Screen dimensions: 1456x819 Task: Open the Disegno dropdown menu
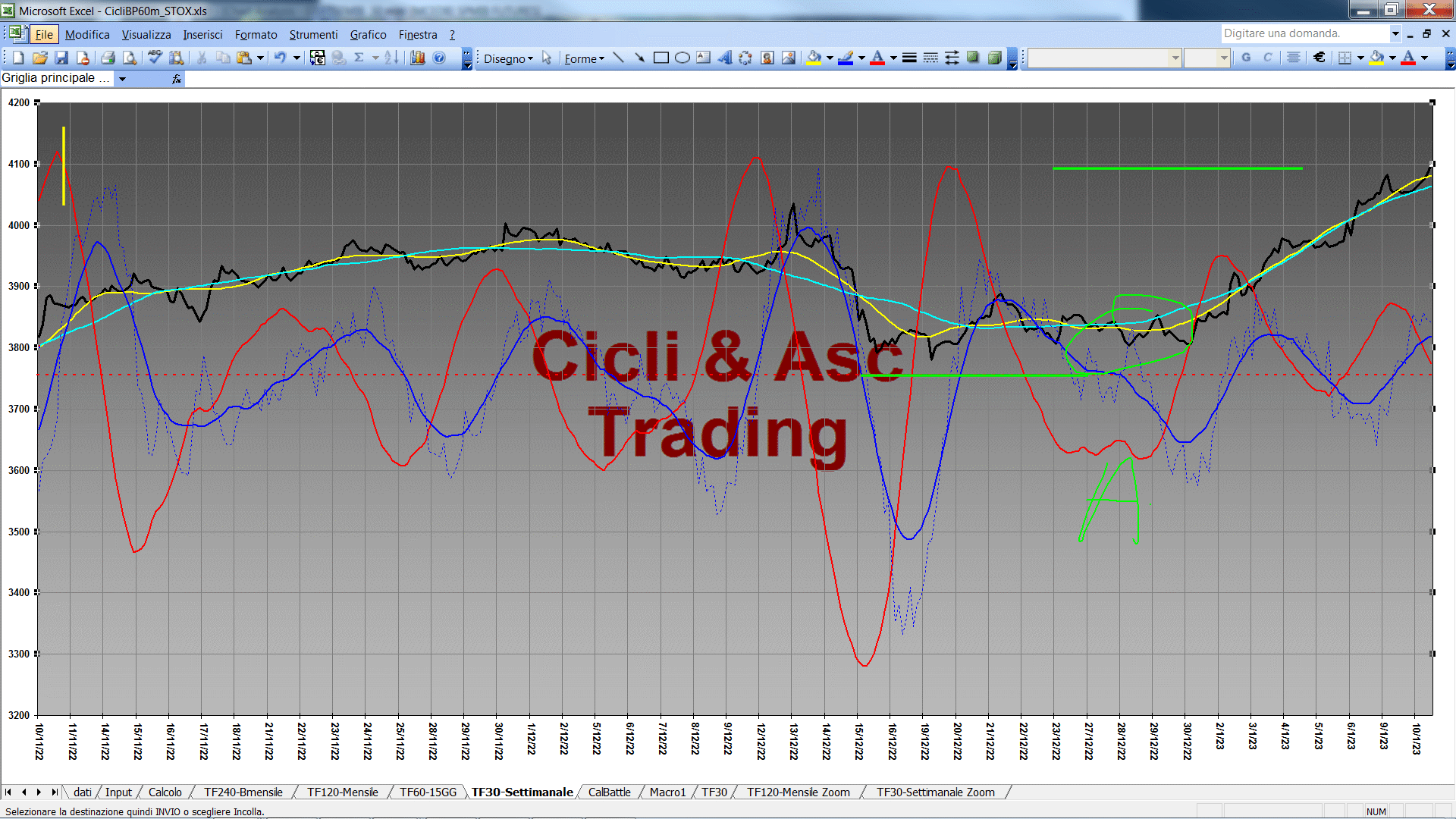pos(508,58)
